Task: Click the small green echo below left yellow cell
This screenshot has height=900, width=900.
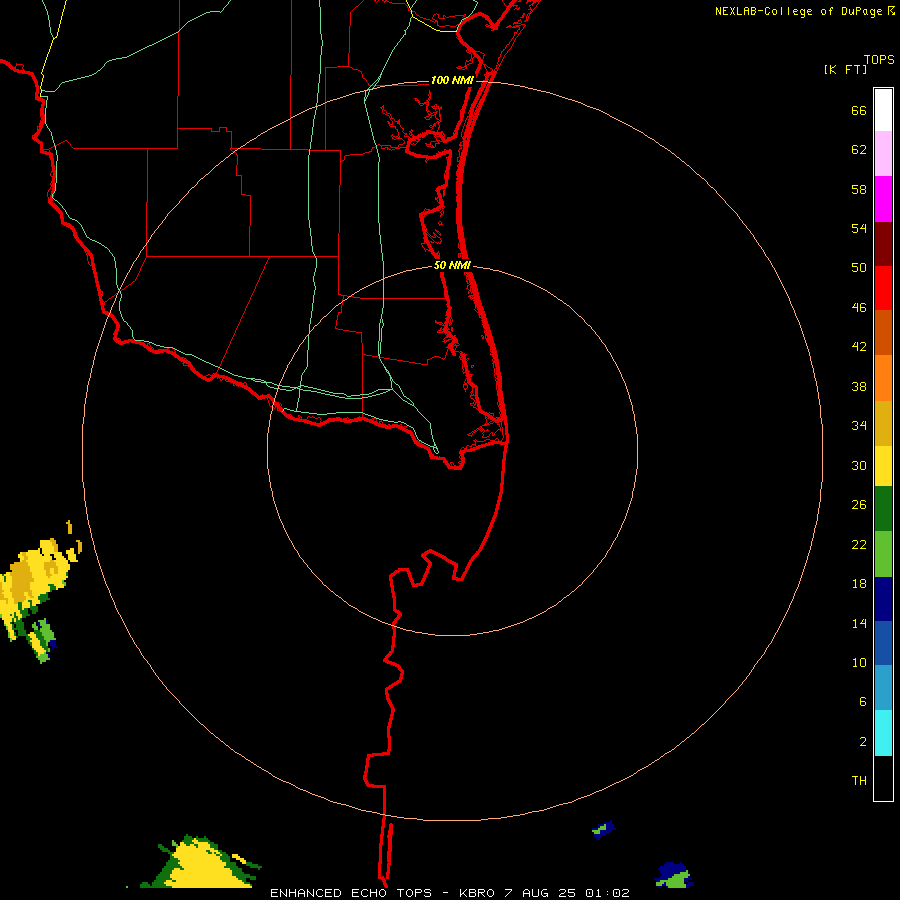Action: tap(43, 641)
